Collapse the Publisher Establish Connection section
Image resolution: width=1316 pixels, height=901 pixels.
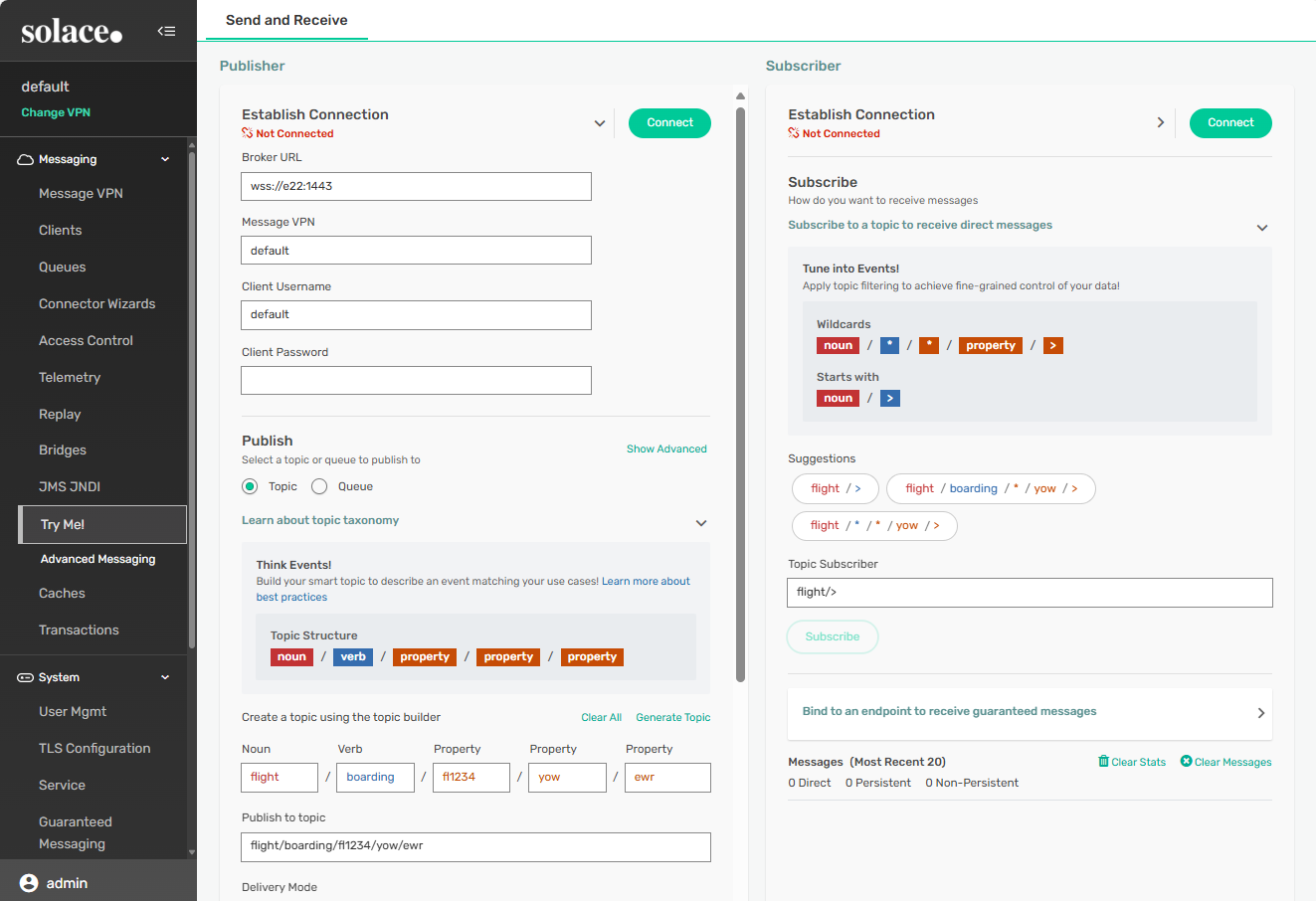click(x=600, y=123)
